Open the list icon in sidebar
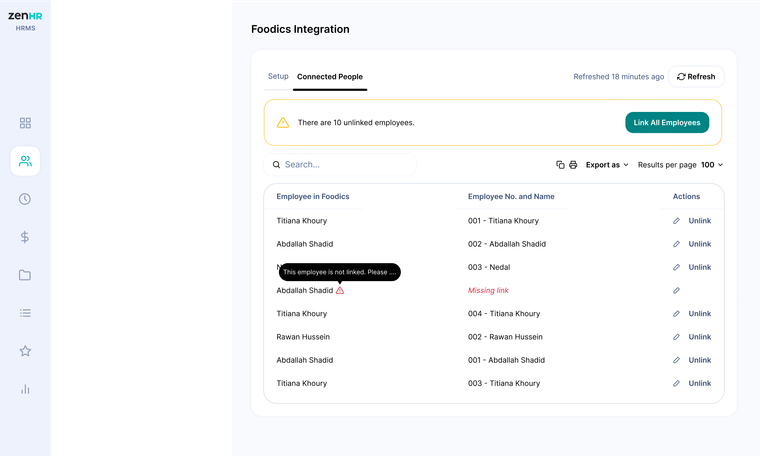 pos(25,313)
